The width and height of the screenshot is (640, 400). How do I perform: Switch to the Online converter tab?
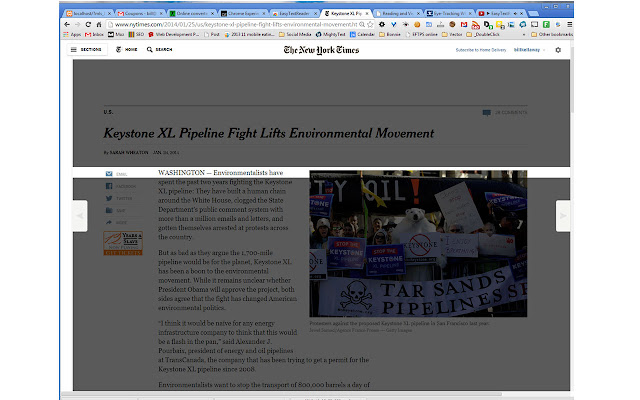pos(191,13)
